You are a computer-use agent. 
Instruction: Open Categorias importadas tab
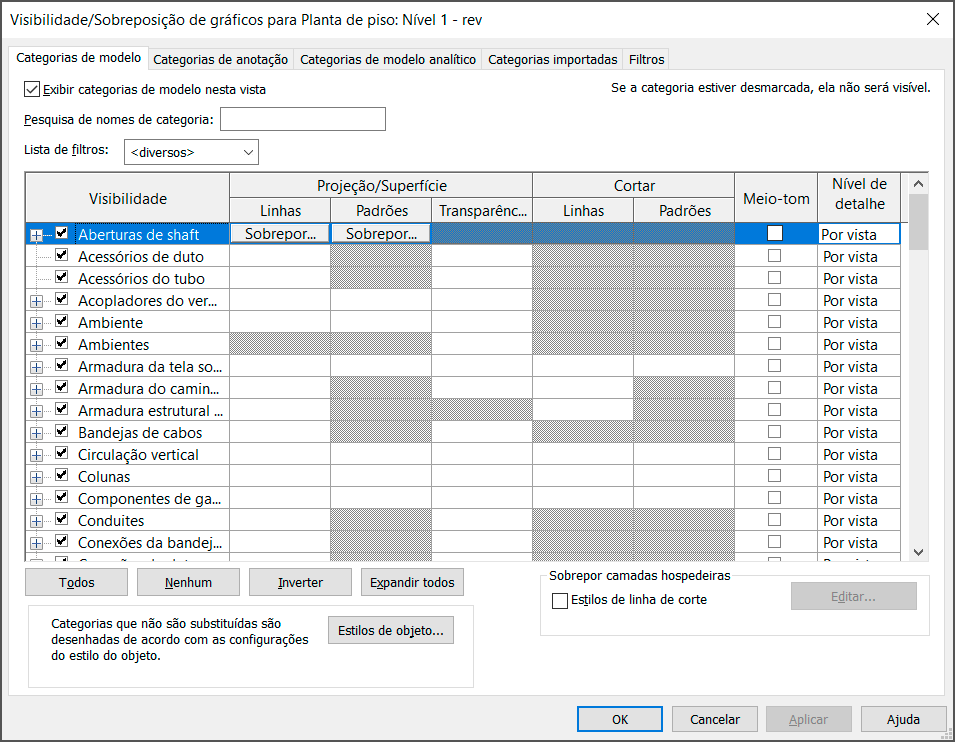552,60
